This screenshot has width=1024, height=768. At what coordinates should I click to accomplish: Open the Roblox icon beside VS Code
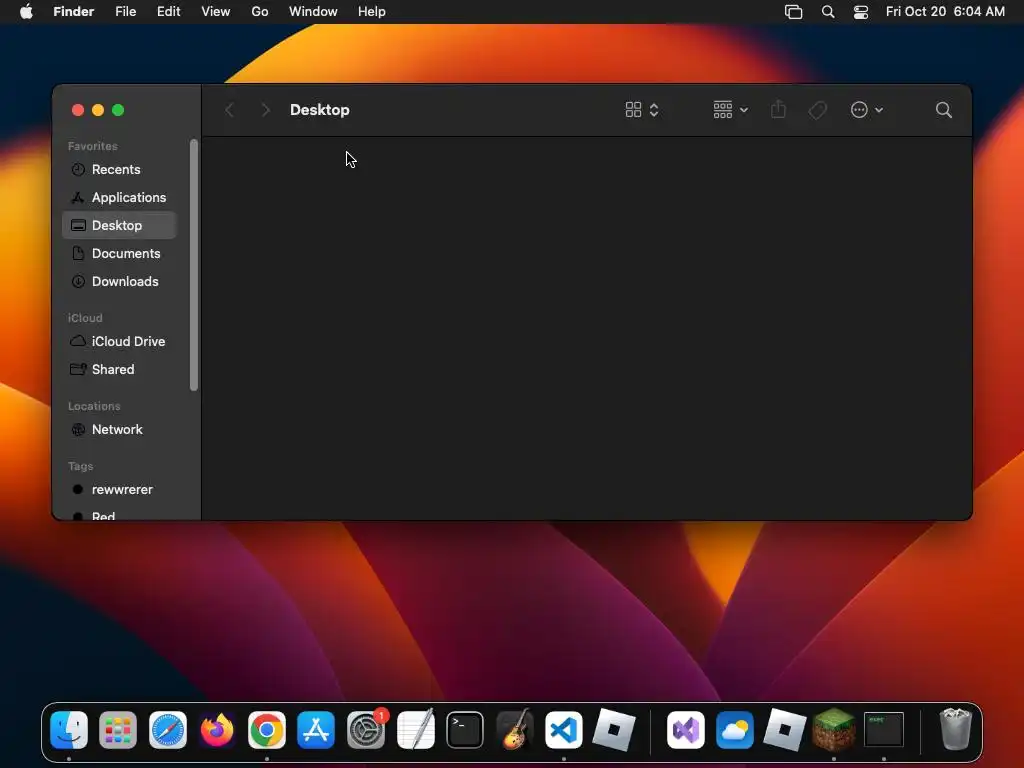(614, 729)
